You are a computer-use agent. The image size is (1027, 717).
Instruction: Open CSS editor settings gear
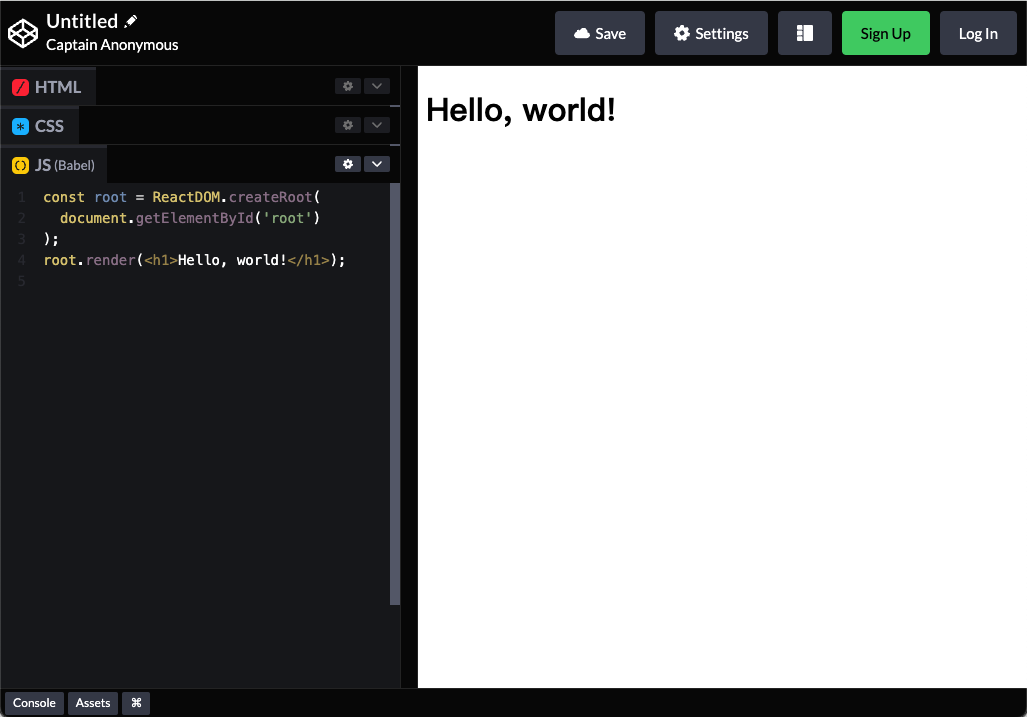tap(348, 124)
